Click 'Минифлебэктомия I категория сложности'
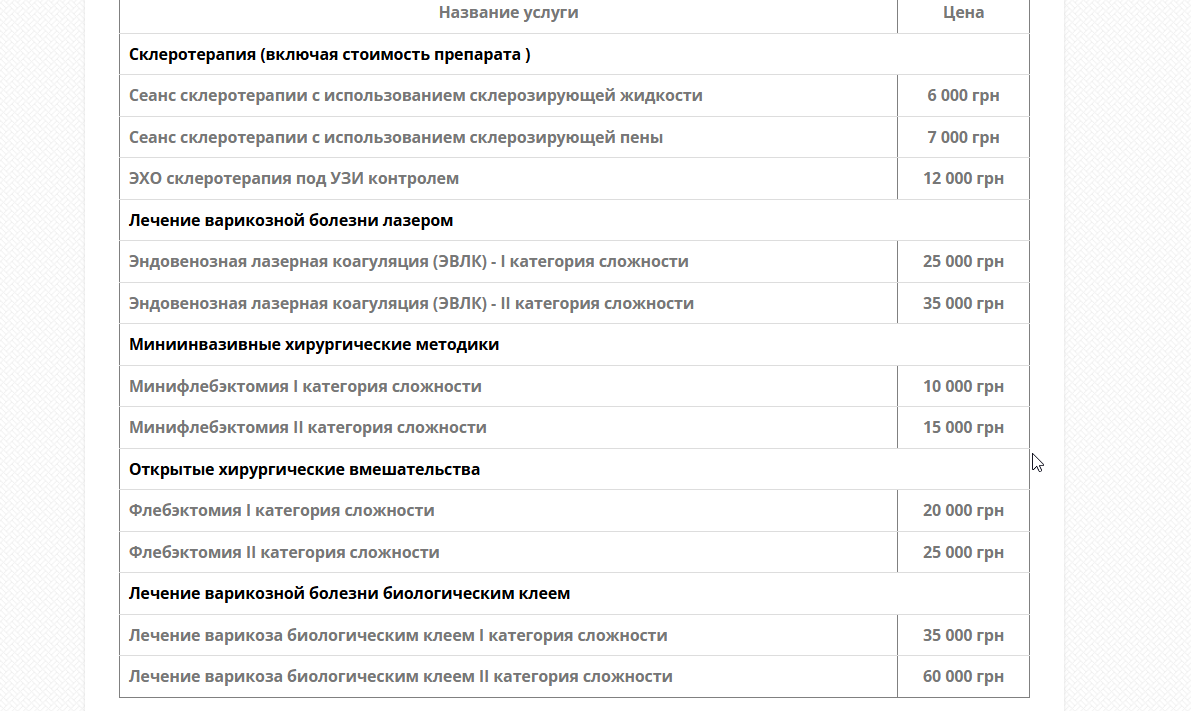This screenshot has width=1191, height=711. [x=305, y=386]
